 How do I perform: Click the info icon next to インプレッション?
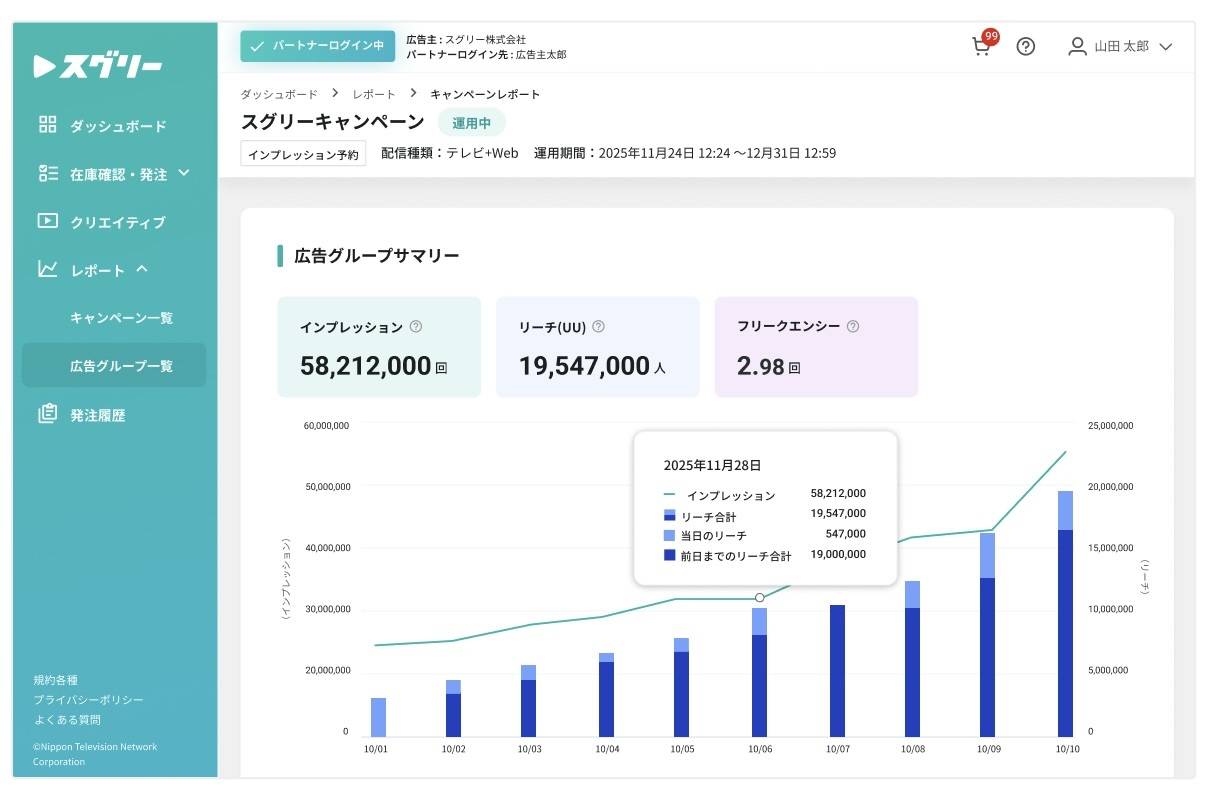pyautogui.click(x=416, y=326)
